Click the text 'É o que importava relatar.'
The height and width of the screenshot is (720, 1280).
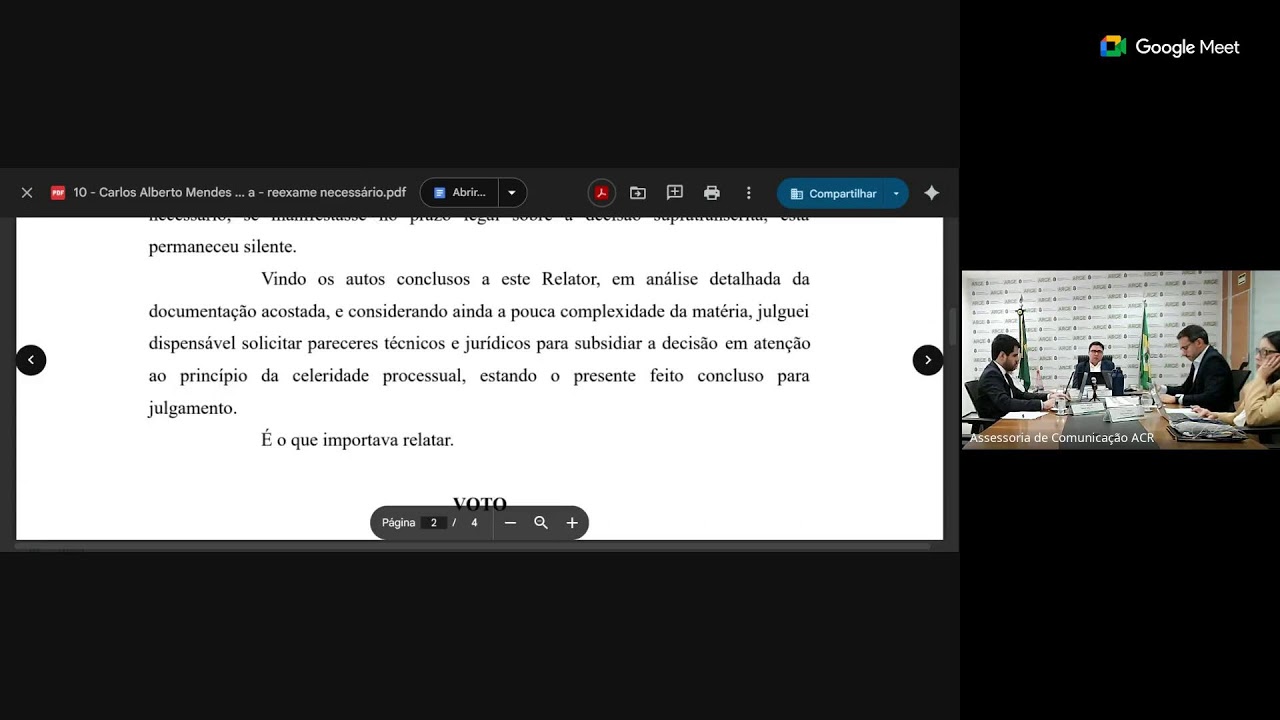[x=358, y=440]
